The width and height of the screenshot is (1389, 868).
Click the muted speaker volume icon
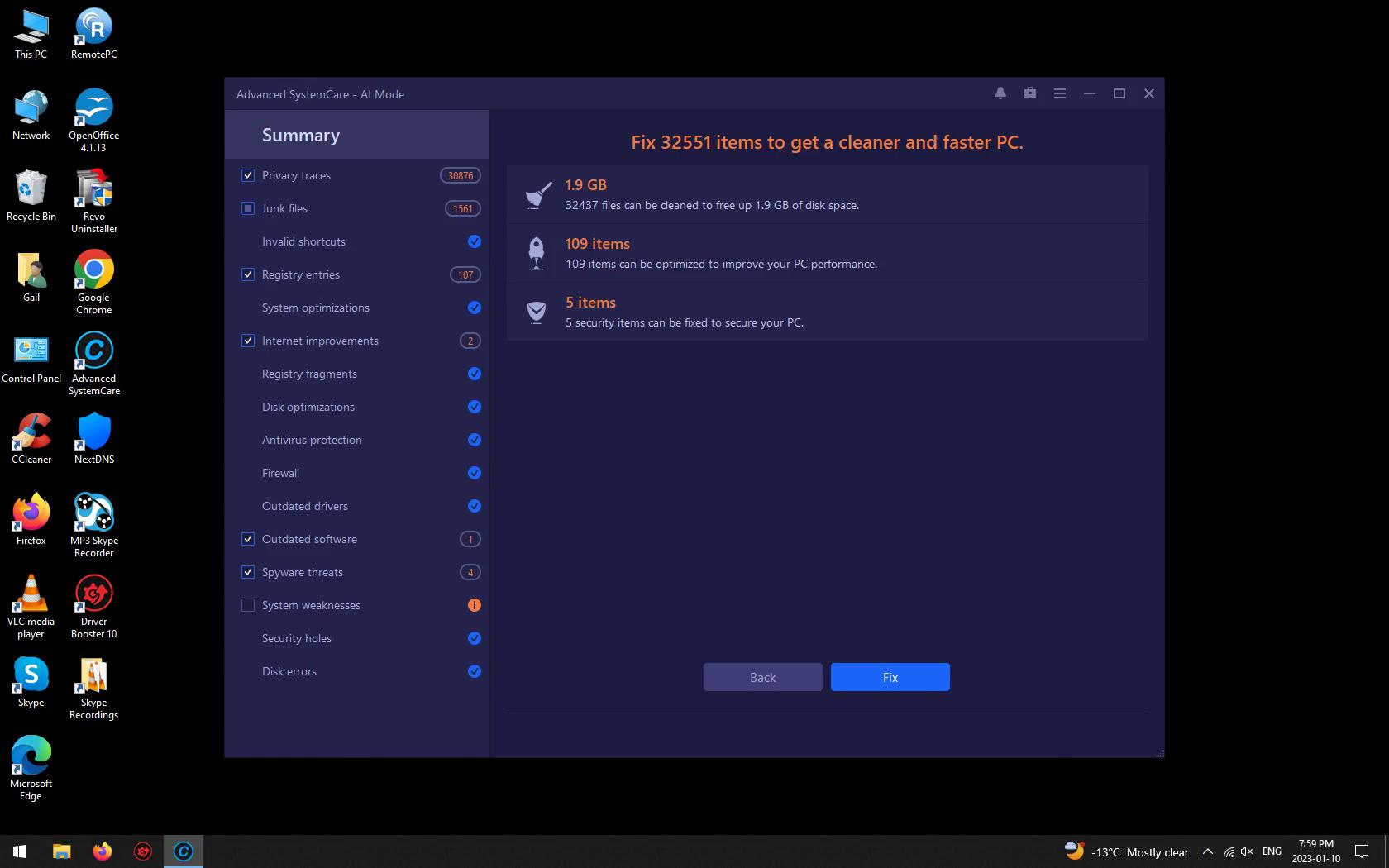[x=1248, y=851]
